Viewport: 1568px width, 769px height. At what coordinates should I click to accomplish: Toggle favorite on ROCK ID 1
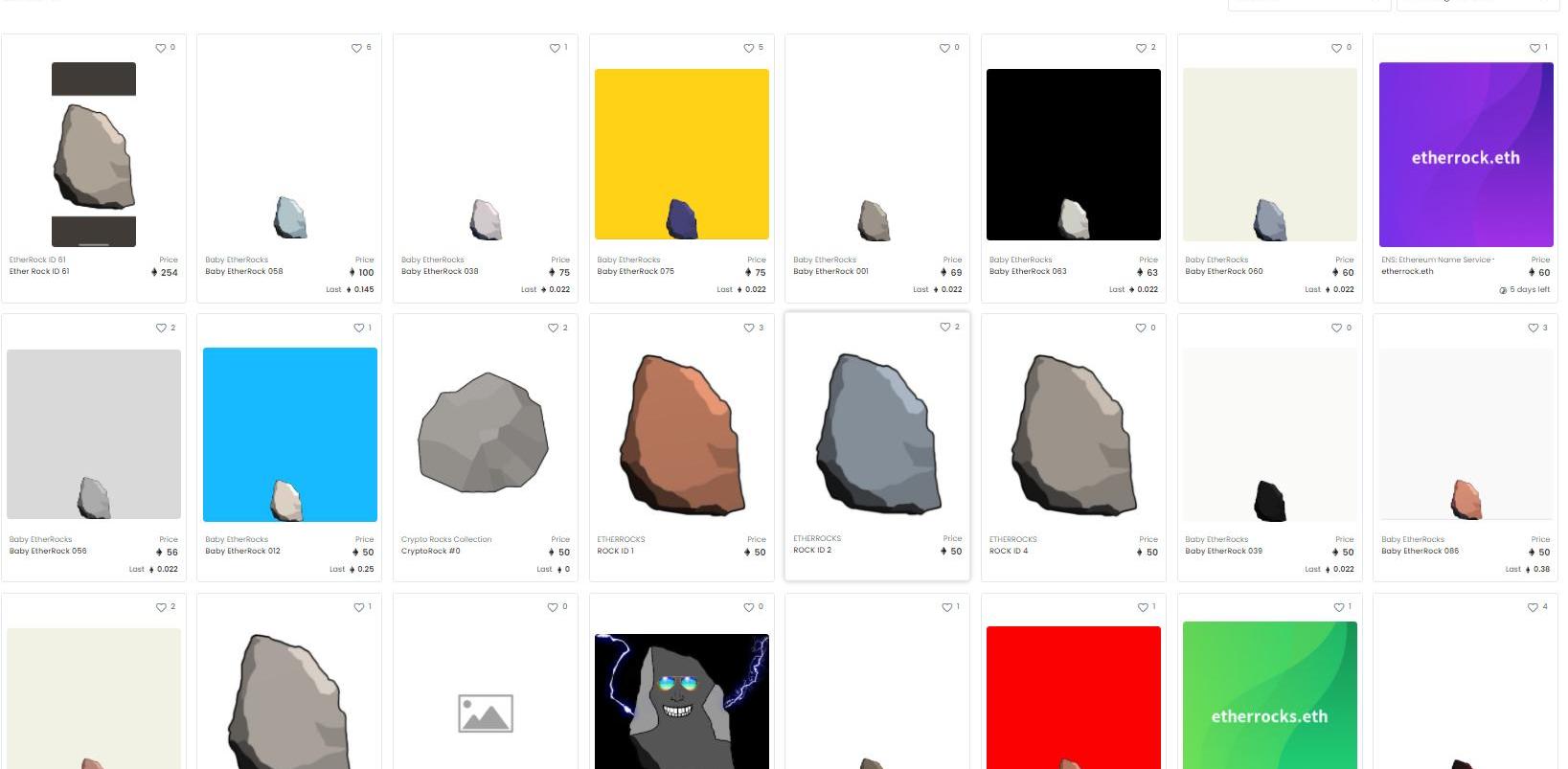pyautogui.click(x=749, y=328)
